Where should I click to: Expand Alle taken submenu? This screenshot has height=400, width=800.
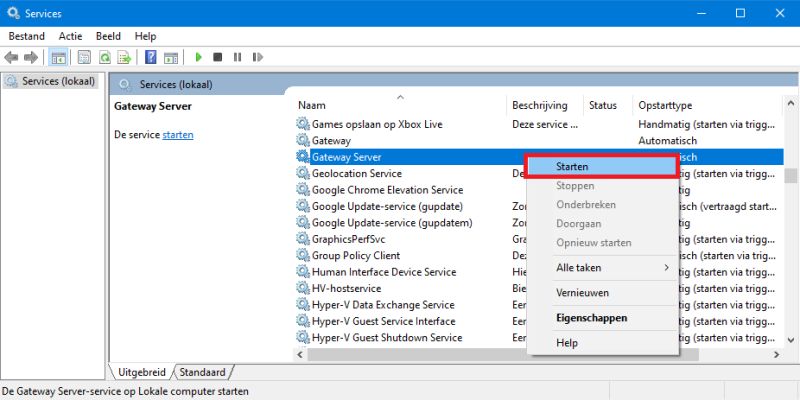tap(602, 268)
